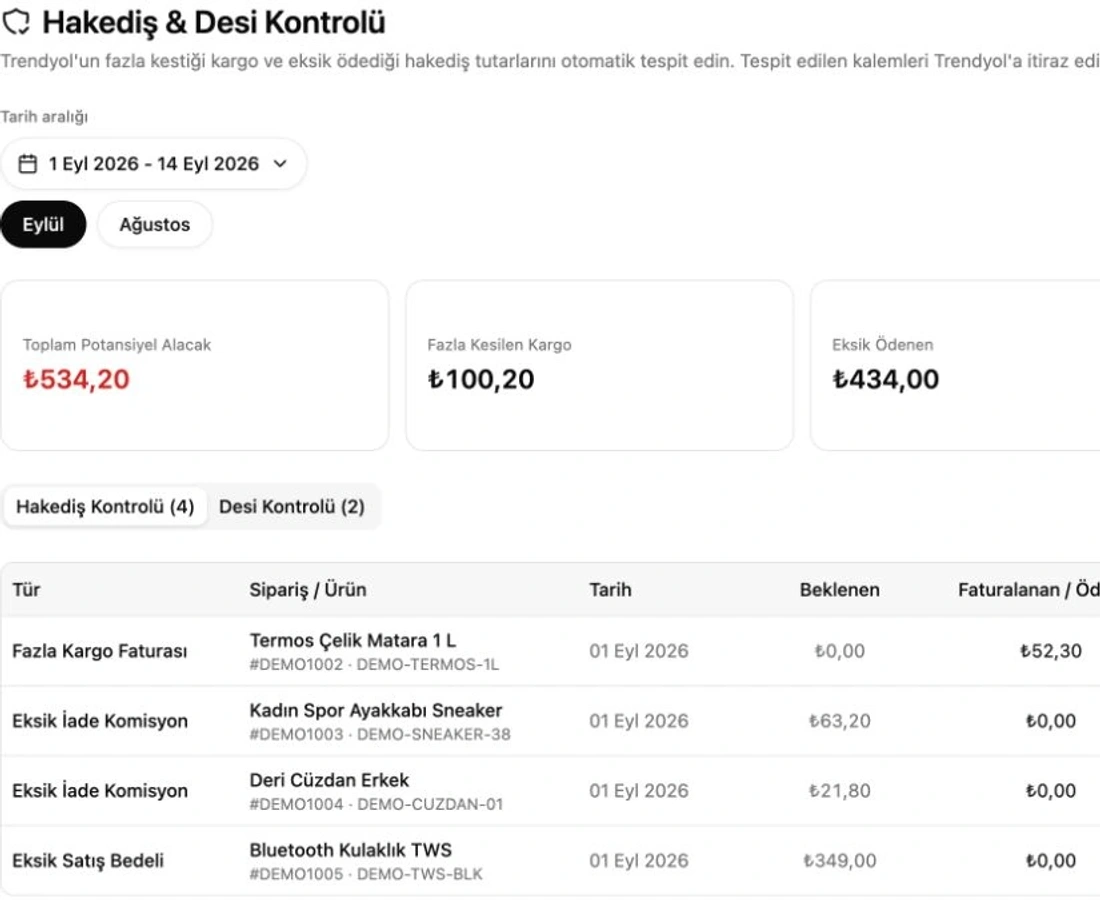Screen dimensions: 1100x900
Task: Click the expected amount ₺349,00
Action: (840, 861)
